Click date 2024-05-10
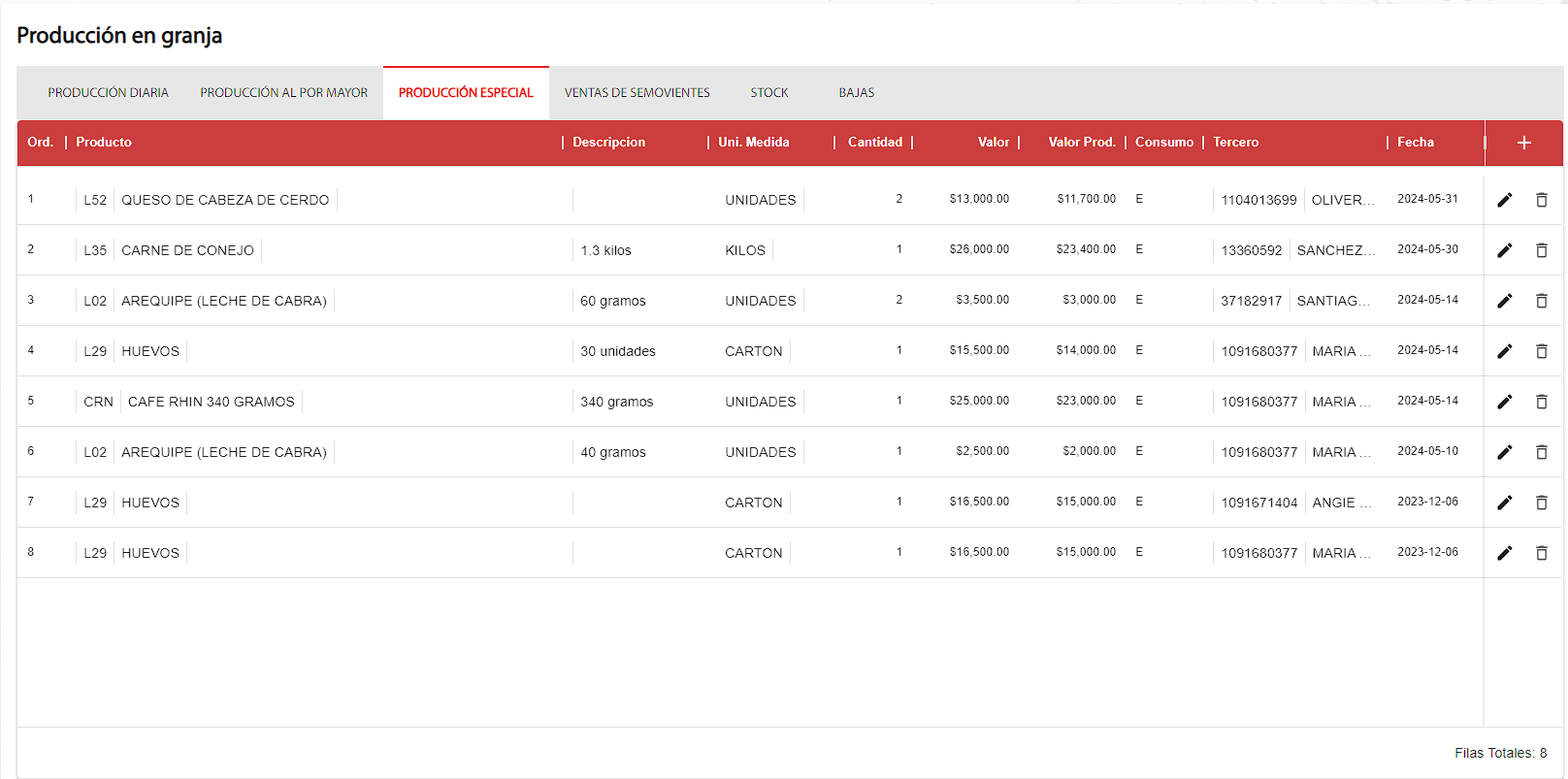Viewport: 1568px width, 779px height. point(1427,451)
